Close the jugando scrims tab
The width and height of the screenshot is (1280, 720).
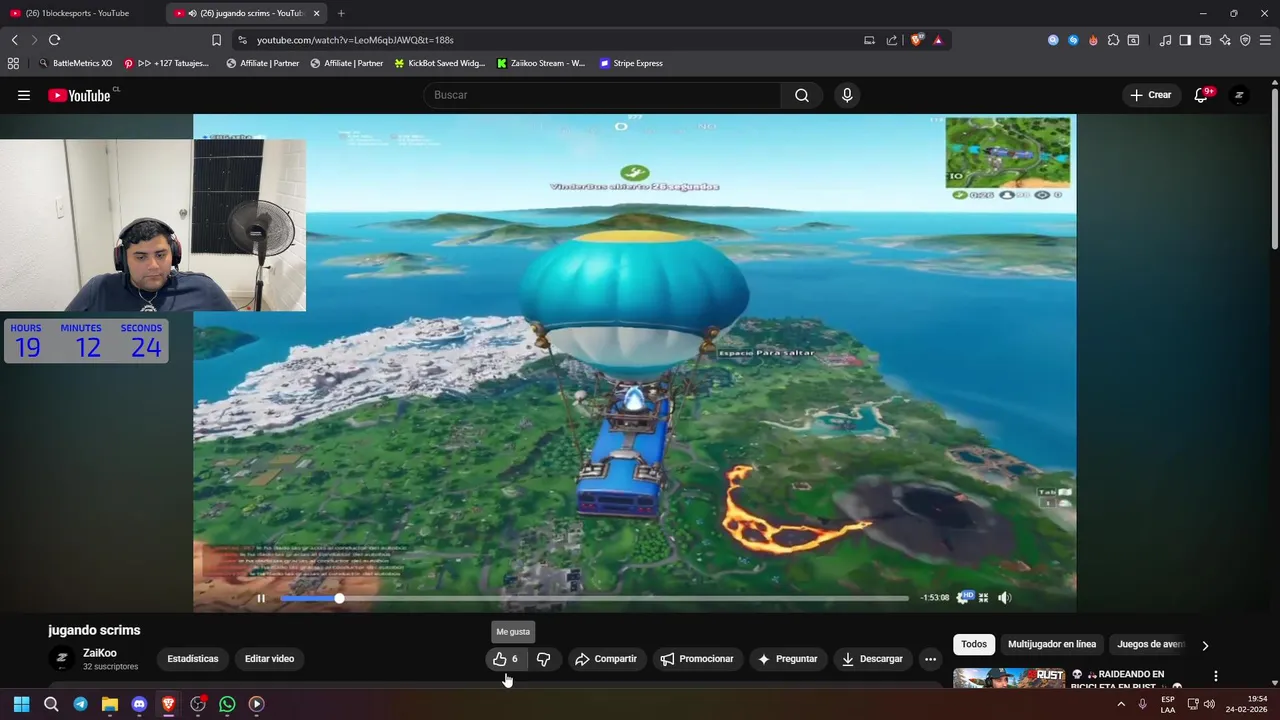316,13
